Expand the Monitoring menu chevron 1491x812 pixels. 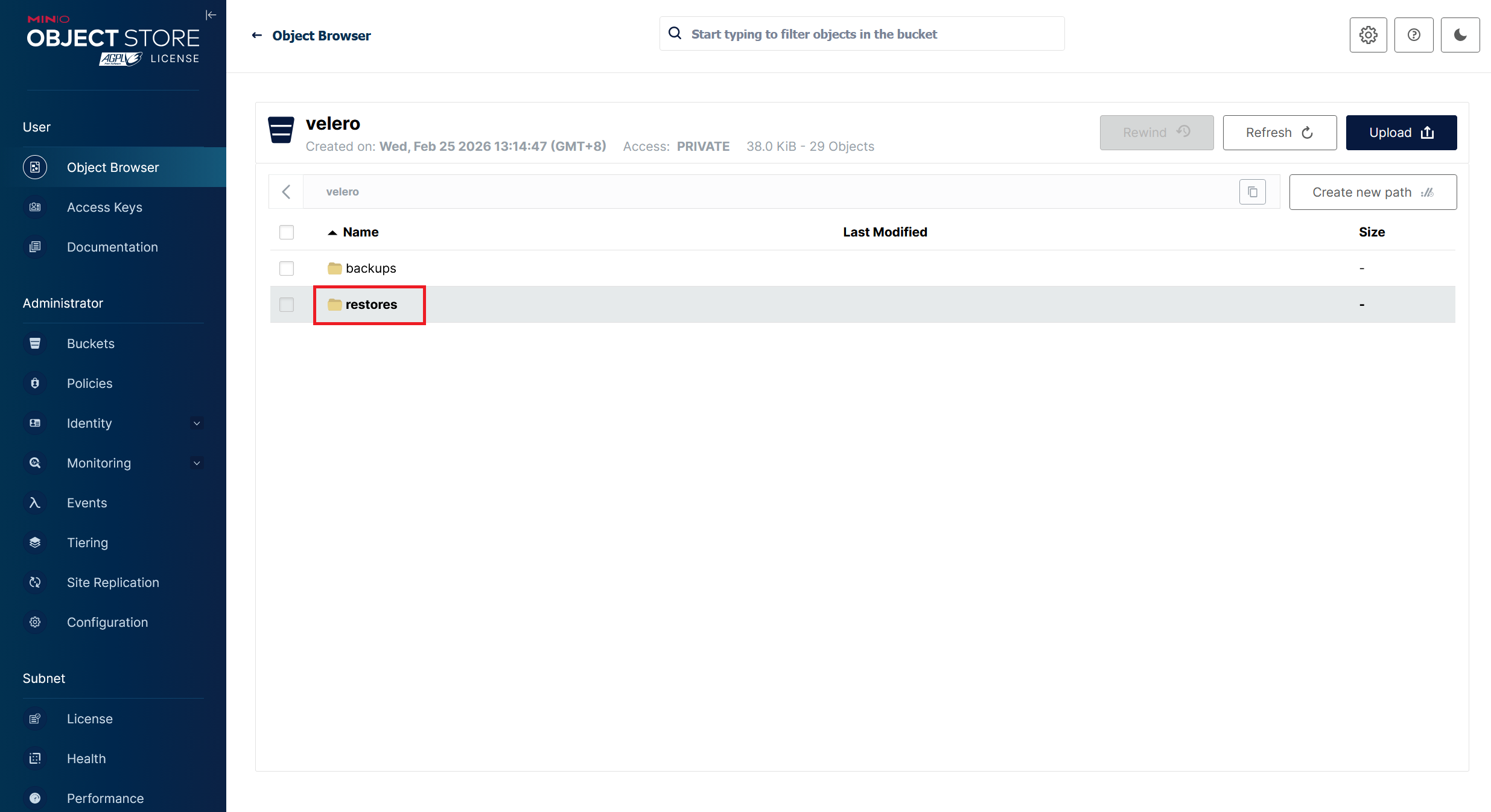[197, 463]
